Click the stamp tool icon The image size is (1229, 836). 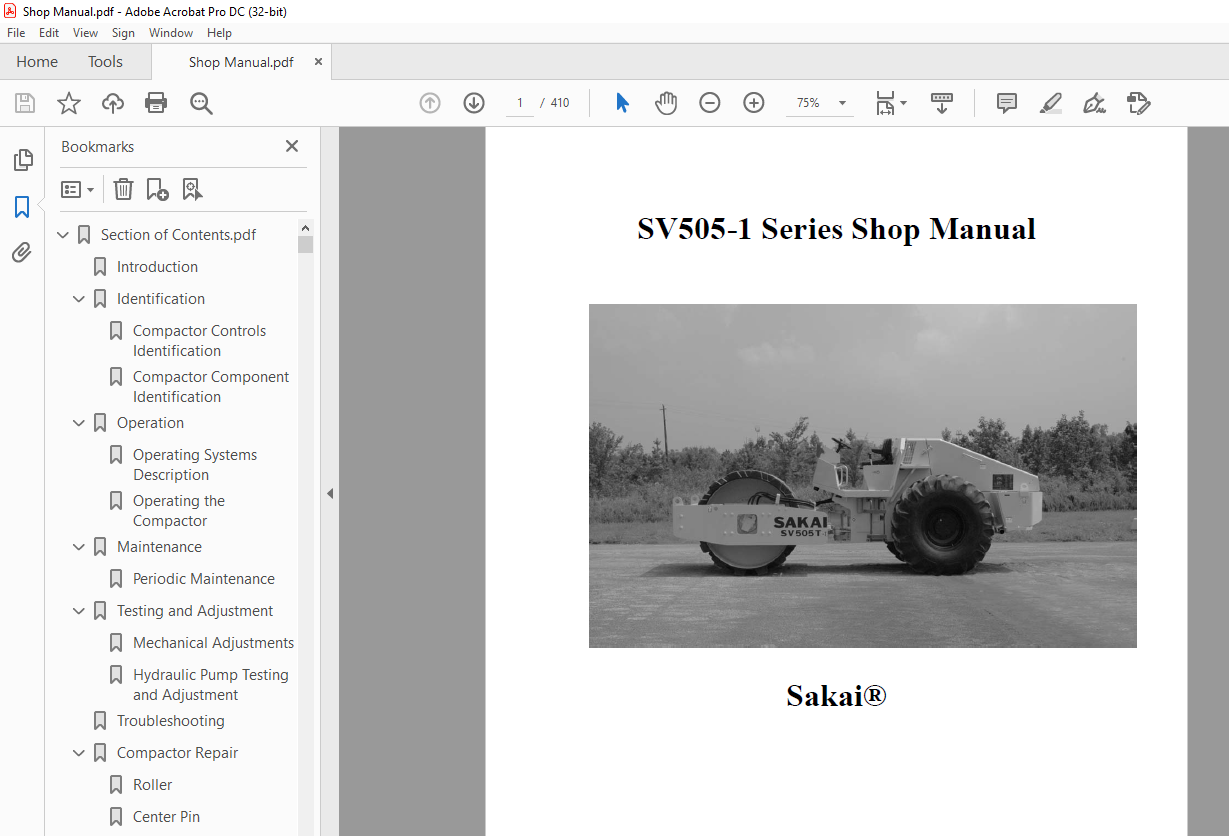point(1138,103)
